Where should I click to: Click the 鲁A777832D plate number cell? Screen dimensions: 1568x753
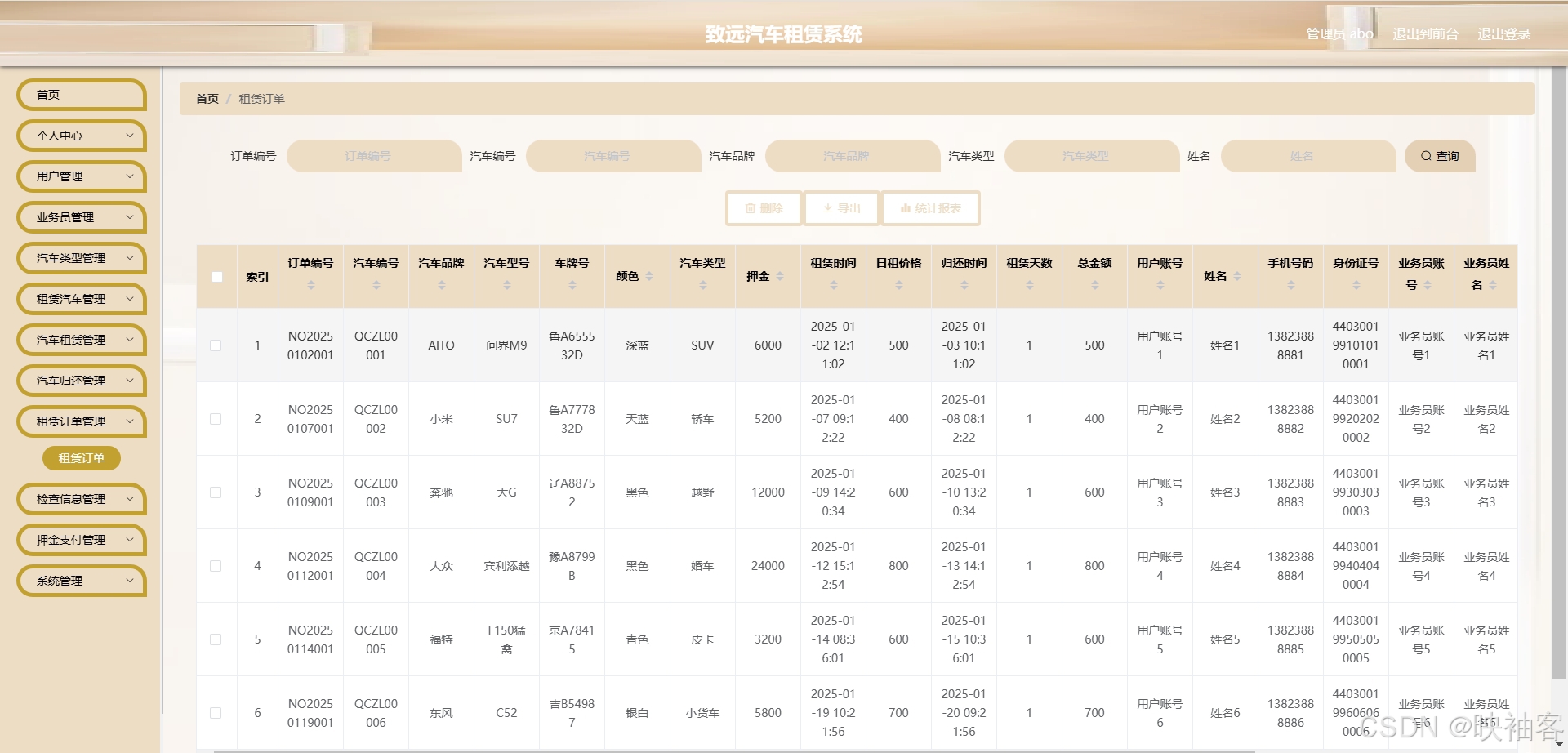(572, 419)
